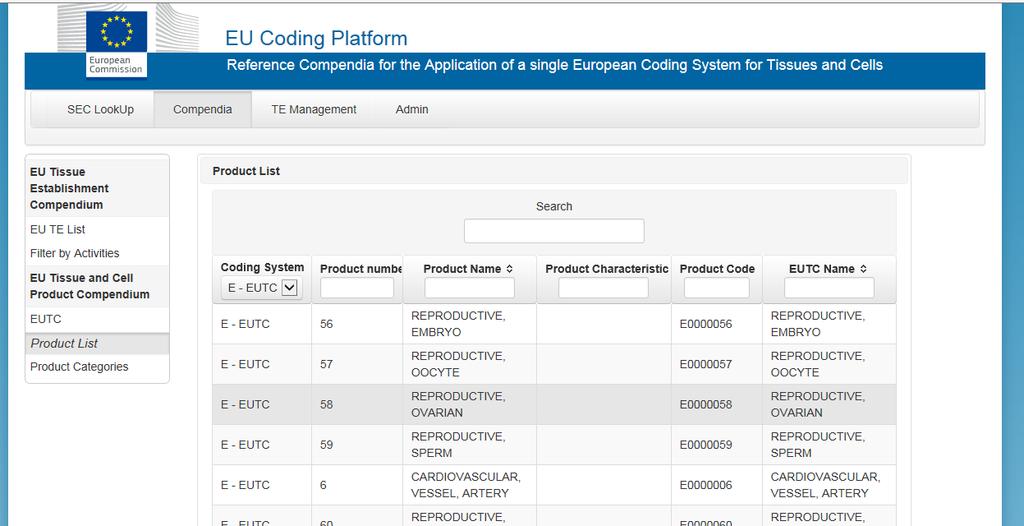
Task: Open the Admin tab
Action: click(412, 110)
